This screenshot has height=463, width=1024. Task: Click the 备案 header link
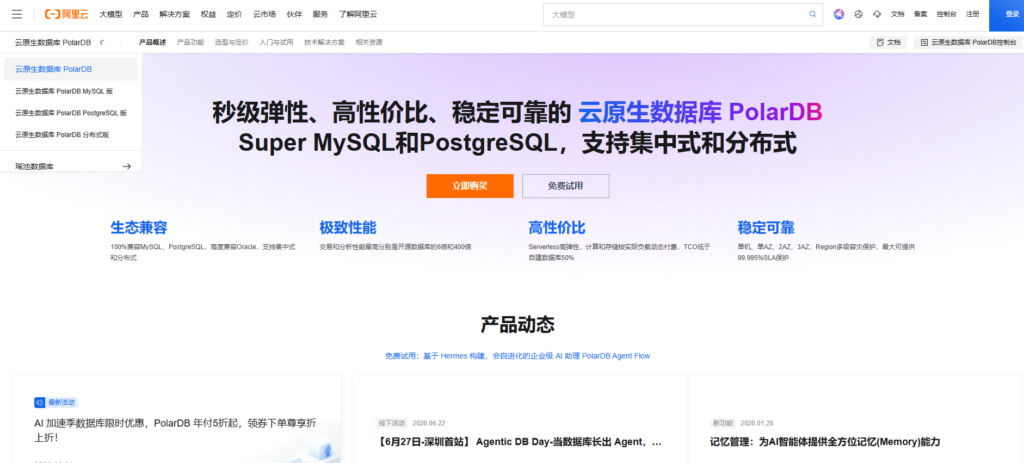tap(920, 14)
